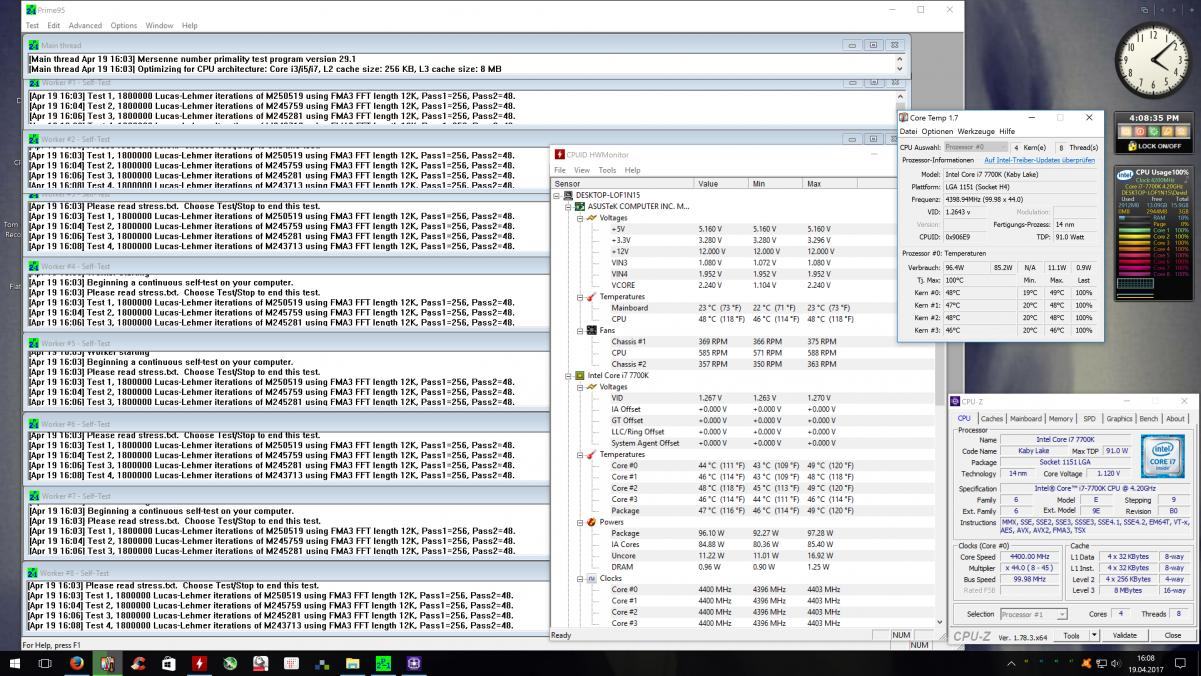Switch to Caches tab in CPU-Z
Image resolution: width=1201 pixels, height=676 pixels.
pyautogui.click(x=992, y=419)
